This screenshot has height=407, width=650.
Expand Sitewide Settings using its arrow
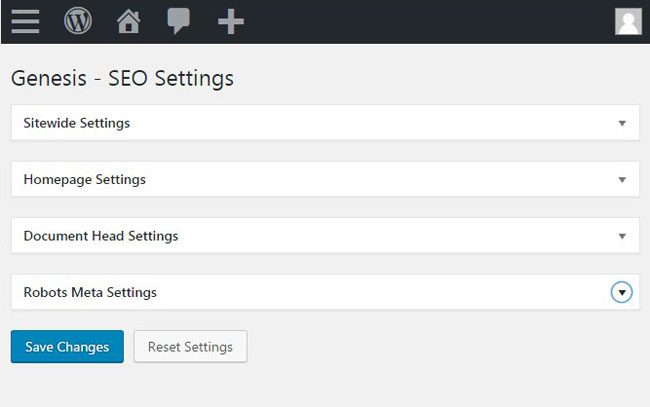click(x=622, y=123)
